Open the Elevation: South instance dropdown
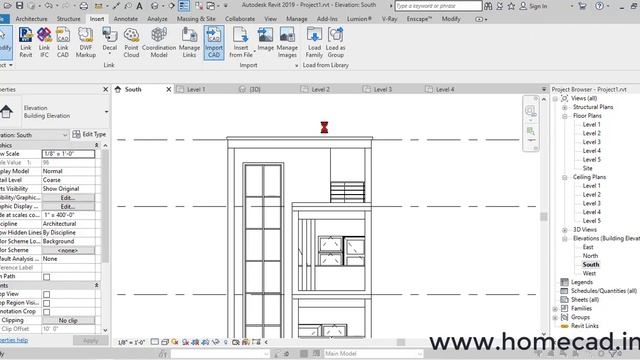This screenshot has height=360, width=640. click(34, 135)
